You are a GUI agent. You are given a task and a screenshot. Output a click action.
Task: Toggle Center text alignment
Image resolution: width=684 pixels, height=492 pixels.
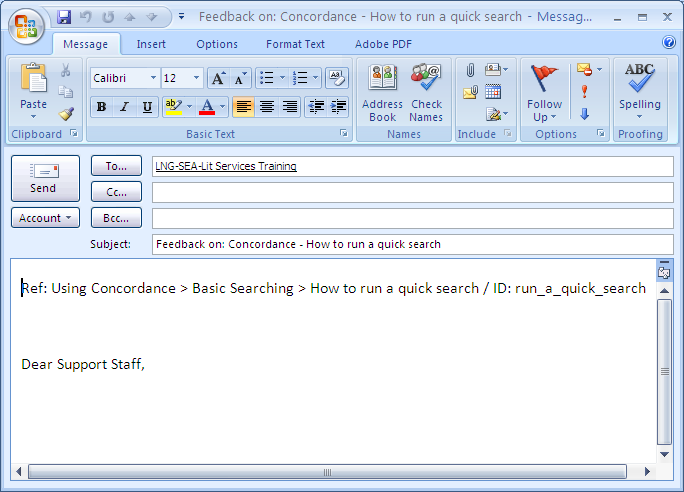[267, 106]
